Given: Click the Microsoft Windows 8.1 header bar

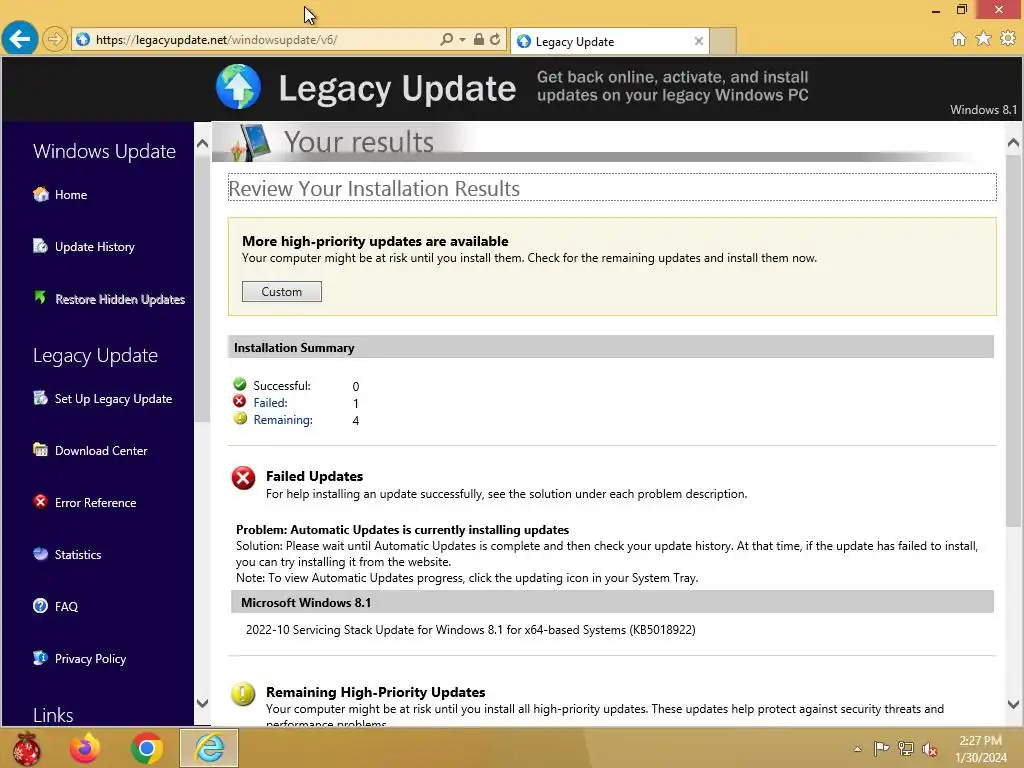Looking at the screenshot, I should coord(613,601).
